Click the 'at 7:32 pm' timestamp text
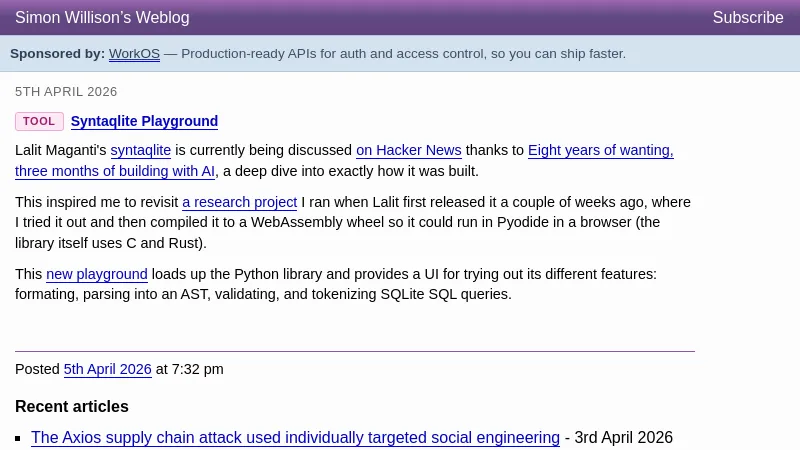 coord(189,369)
